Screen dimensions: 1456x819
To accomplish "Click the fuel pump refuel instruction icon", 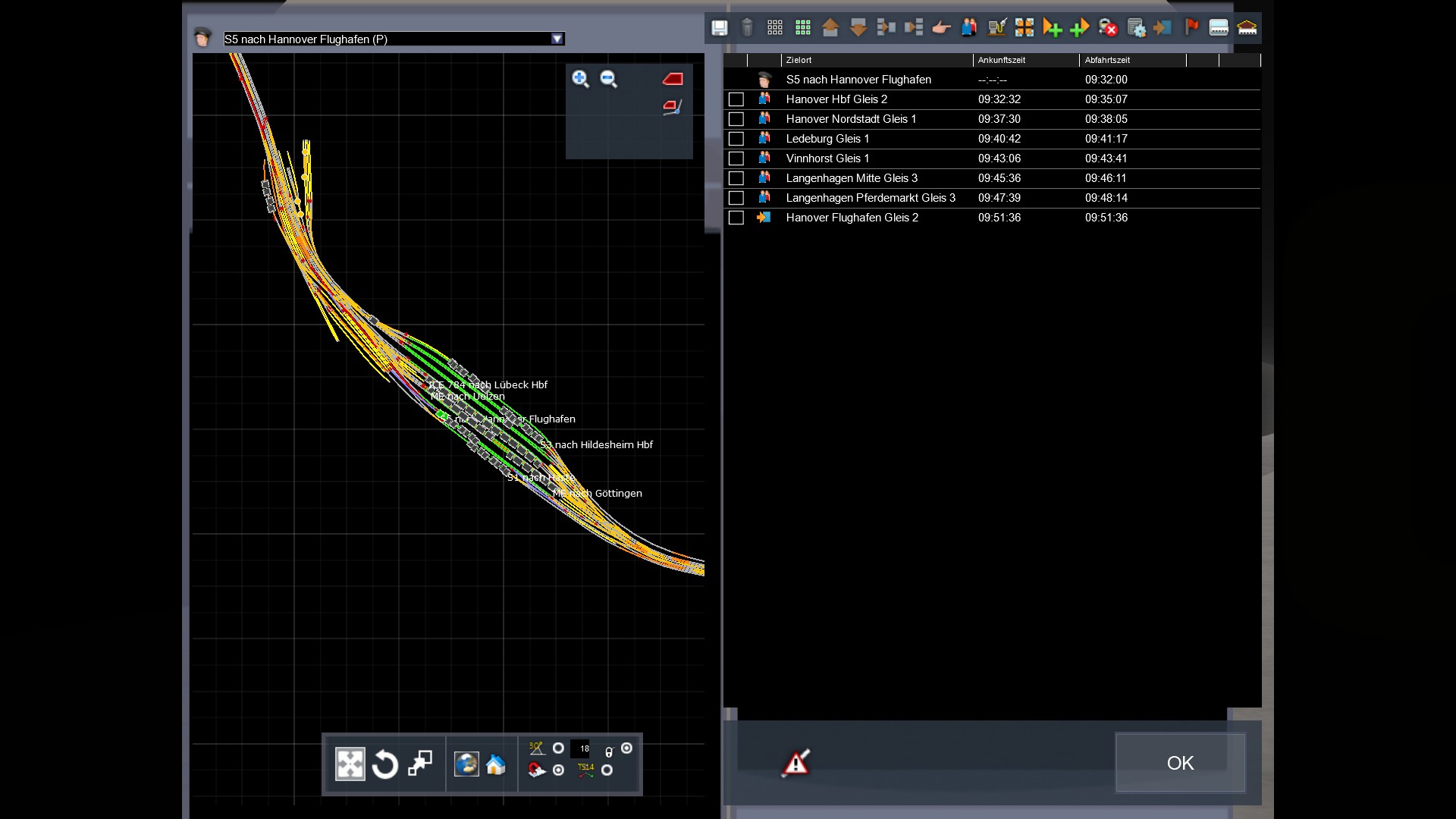I will (x=996, y=28).
